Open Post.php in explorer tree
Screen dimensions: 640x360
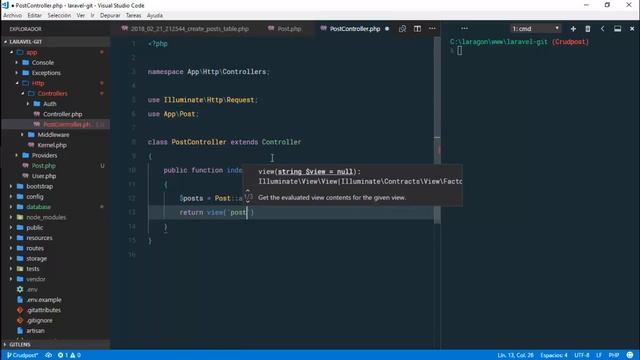click(43, 166)
